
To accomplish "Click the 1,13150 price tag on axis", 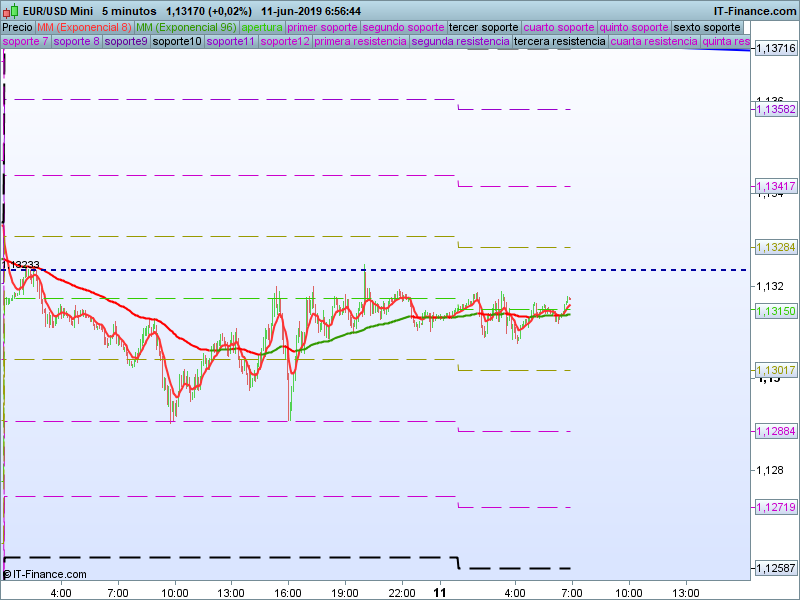I will click(775, 312).
